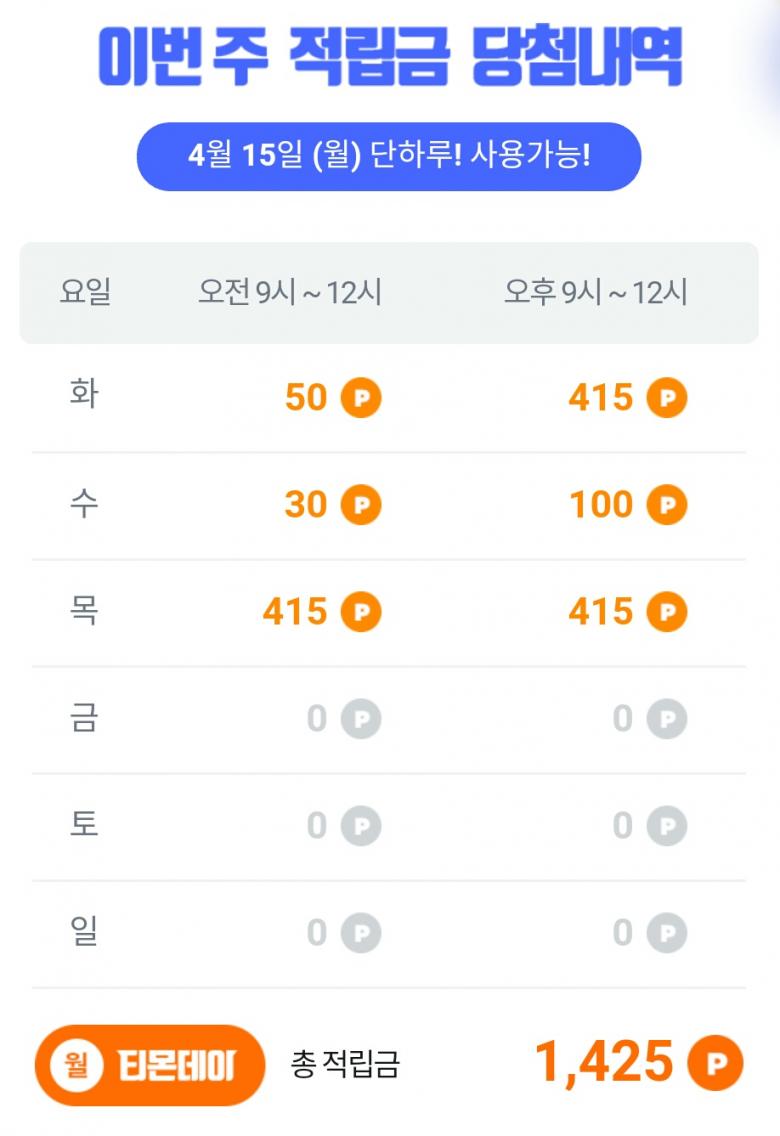Click the orange P coin beside Tuesday morning 50
Viewport: 780px width, 1136px height.
(x=361, y=398)
